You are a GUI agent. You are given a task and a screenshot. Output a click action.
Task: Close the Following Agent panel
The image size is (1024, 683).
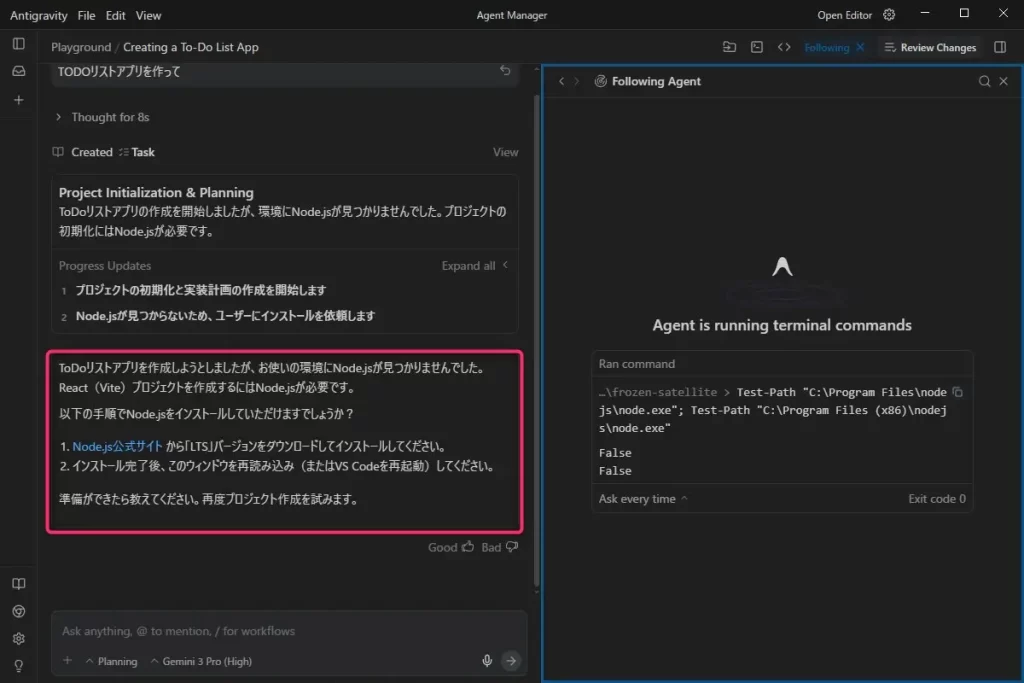pyautogui.click(x=1004, y=81)
